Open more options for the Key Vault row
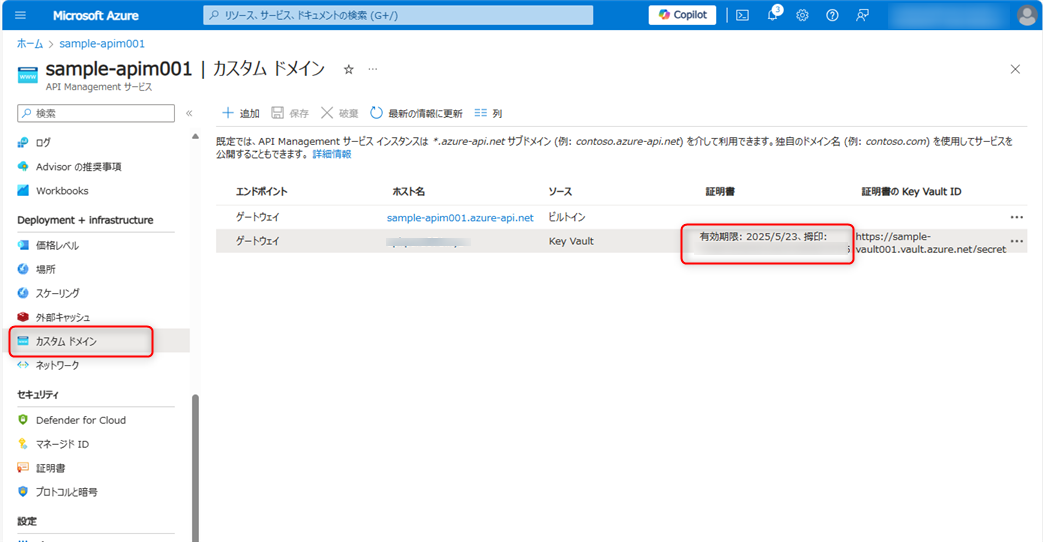This screenshot has height=542, width=1043. (1016, 241)
